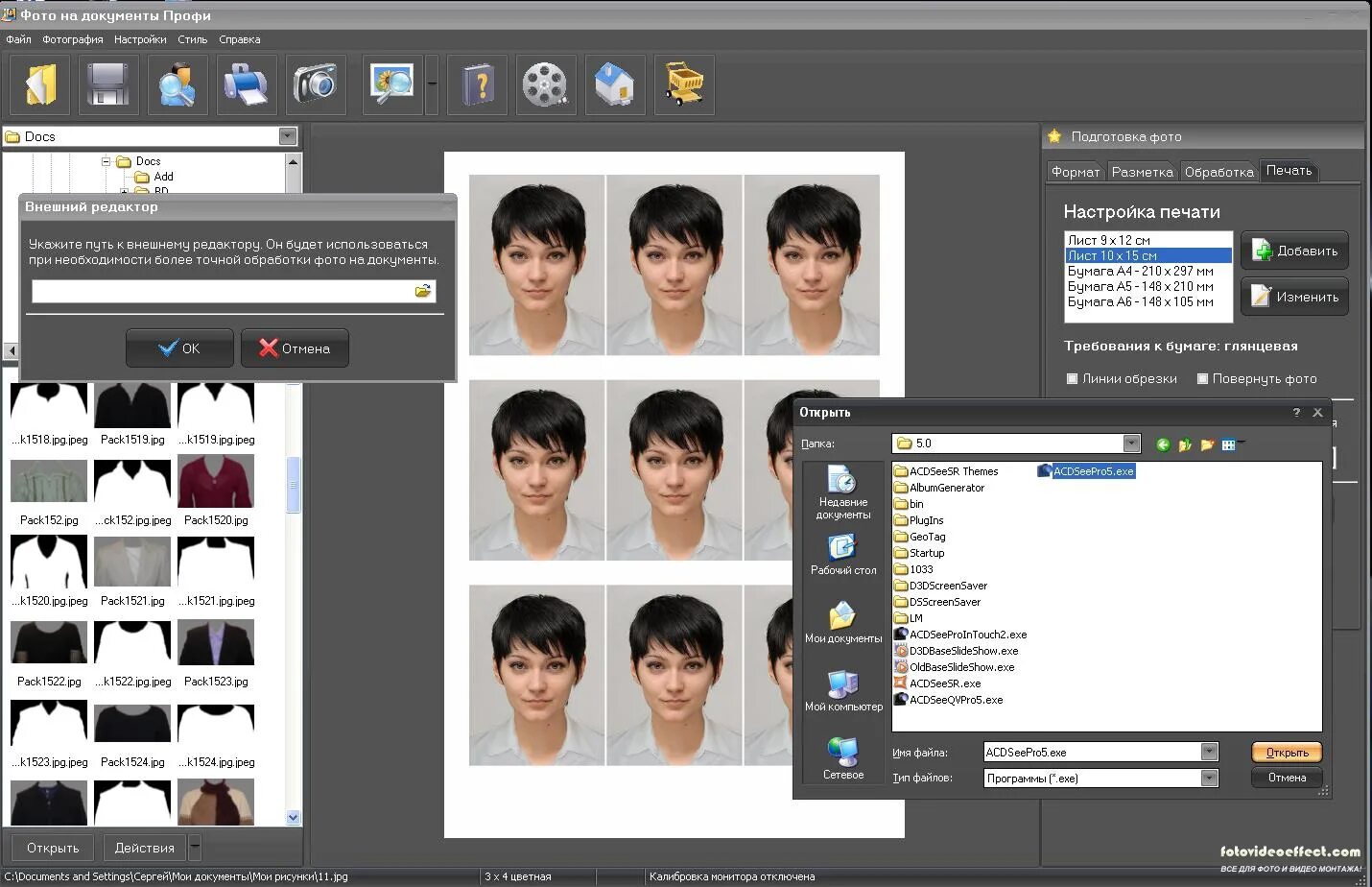Screen dimensions: 1372x887
Task: Open the Стиль menu
Action: point(192,39)
